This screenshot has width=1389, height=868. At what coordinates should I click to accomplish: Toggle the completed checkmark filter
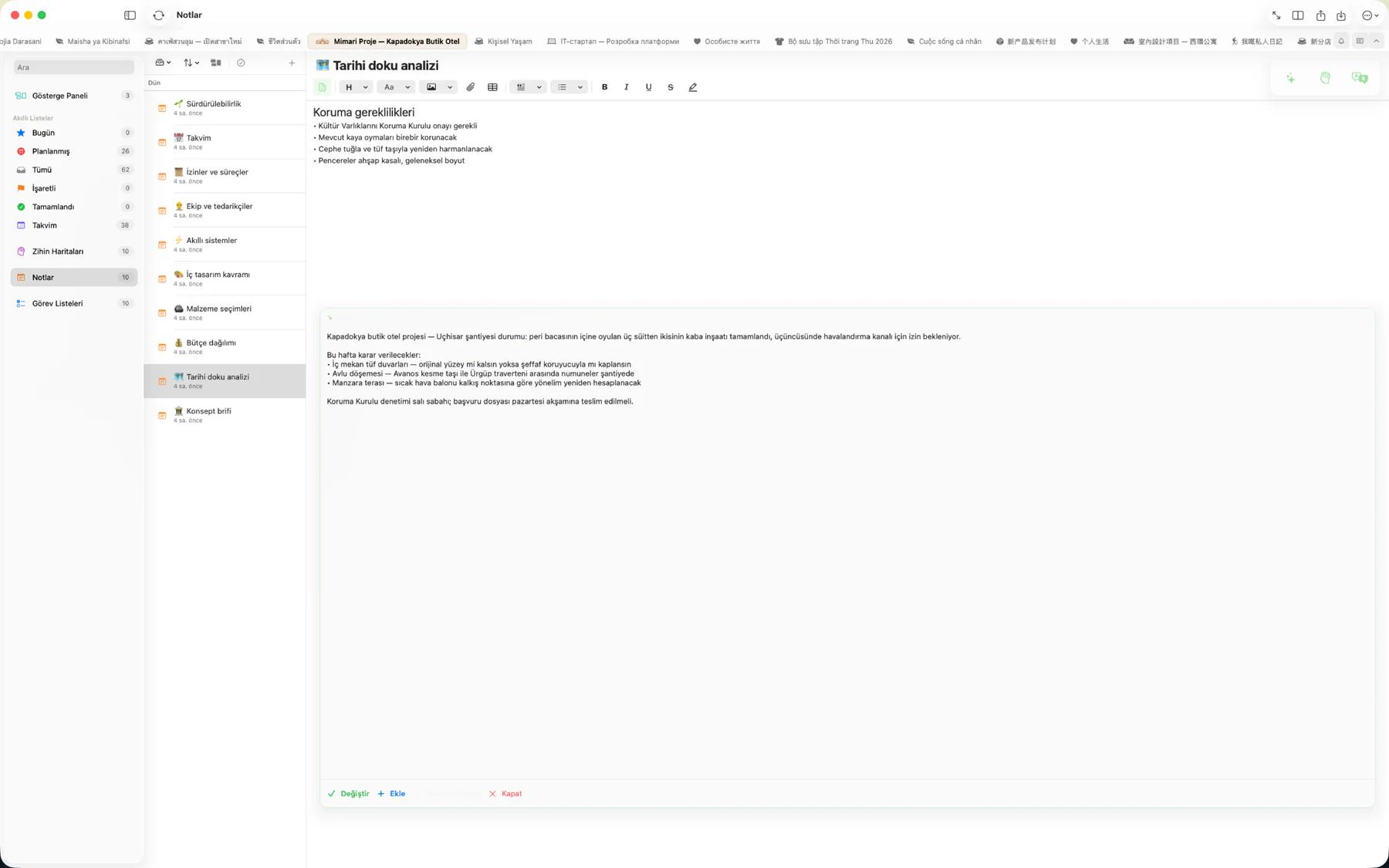click(x=241, y=63)
